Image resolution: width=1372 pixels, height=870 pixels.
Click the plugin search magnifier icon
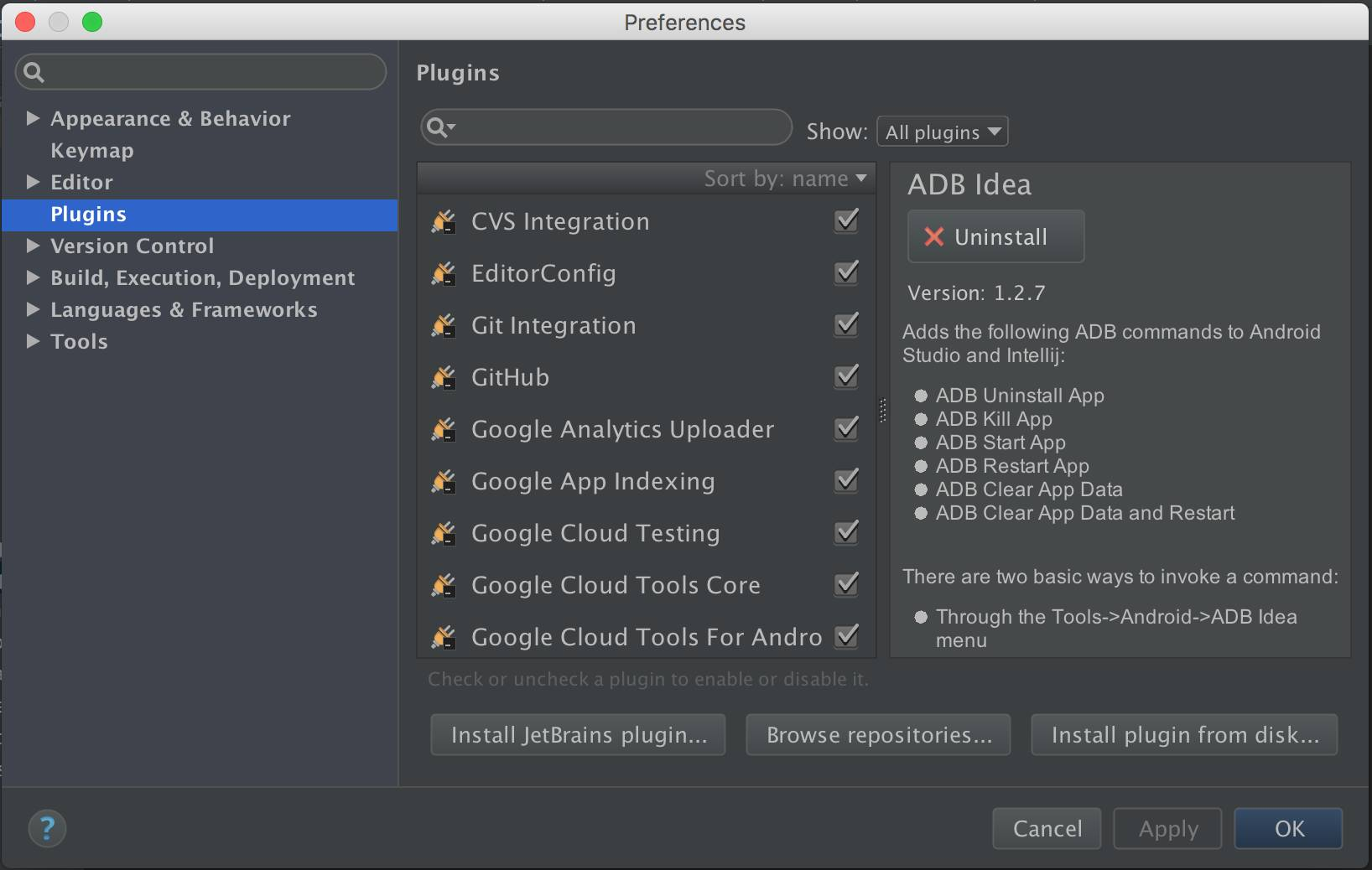pos(439,127)
